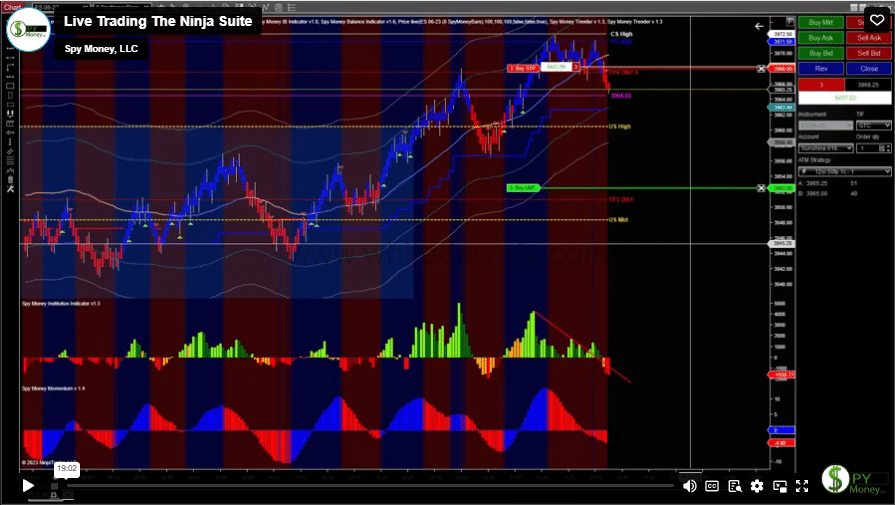
Task: Mute the video with the speaker icon
Action: [x=689, y=486]
